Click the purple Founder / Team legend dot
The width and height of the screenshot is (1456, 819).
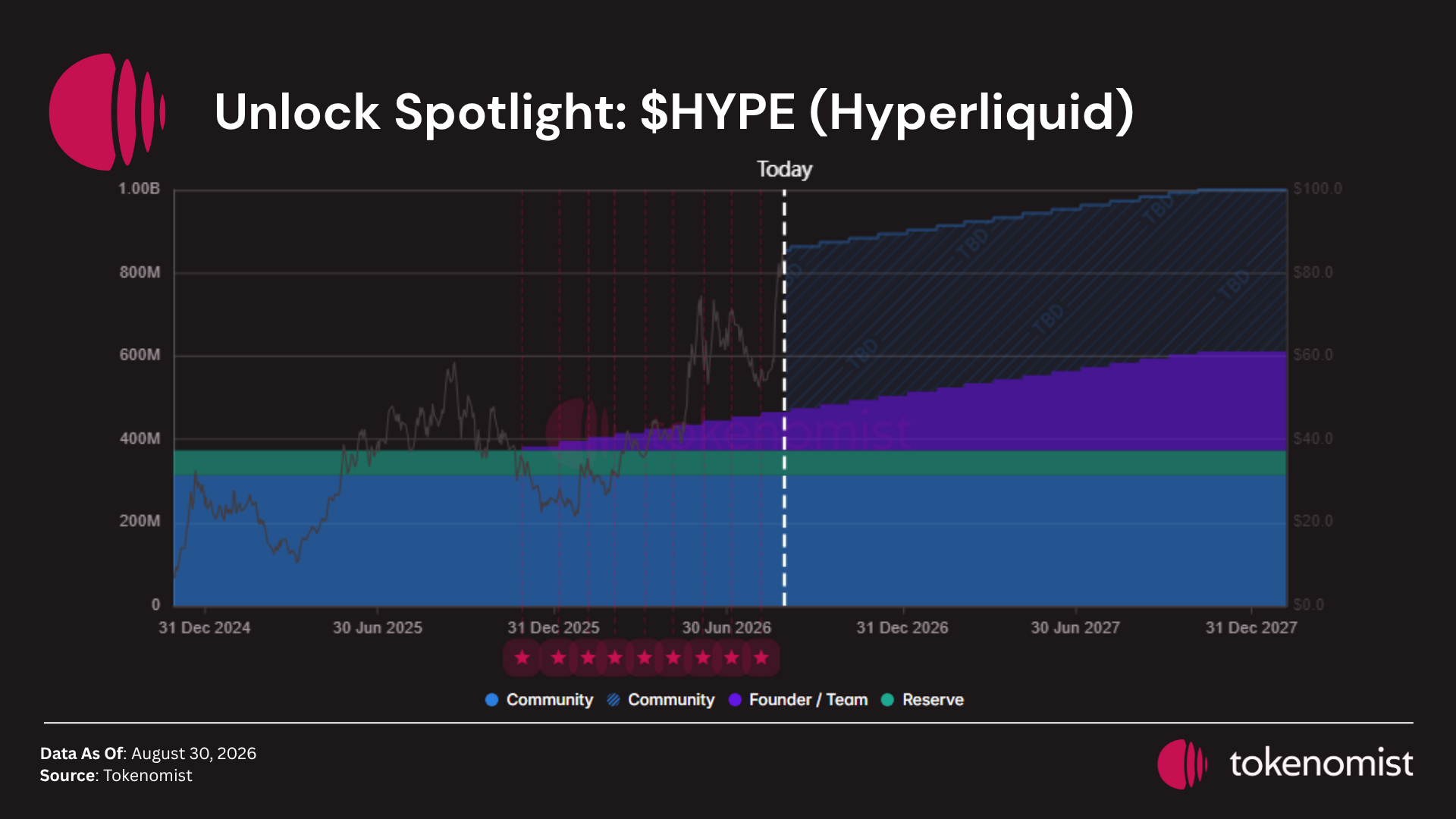735,700
